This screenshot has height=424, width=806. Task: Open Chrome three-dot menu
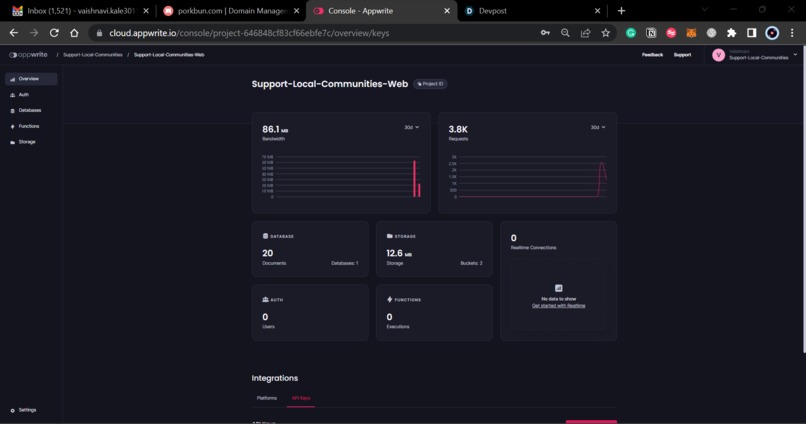click(792, 33)
